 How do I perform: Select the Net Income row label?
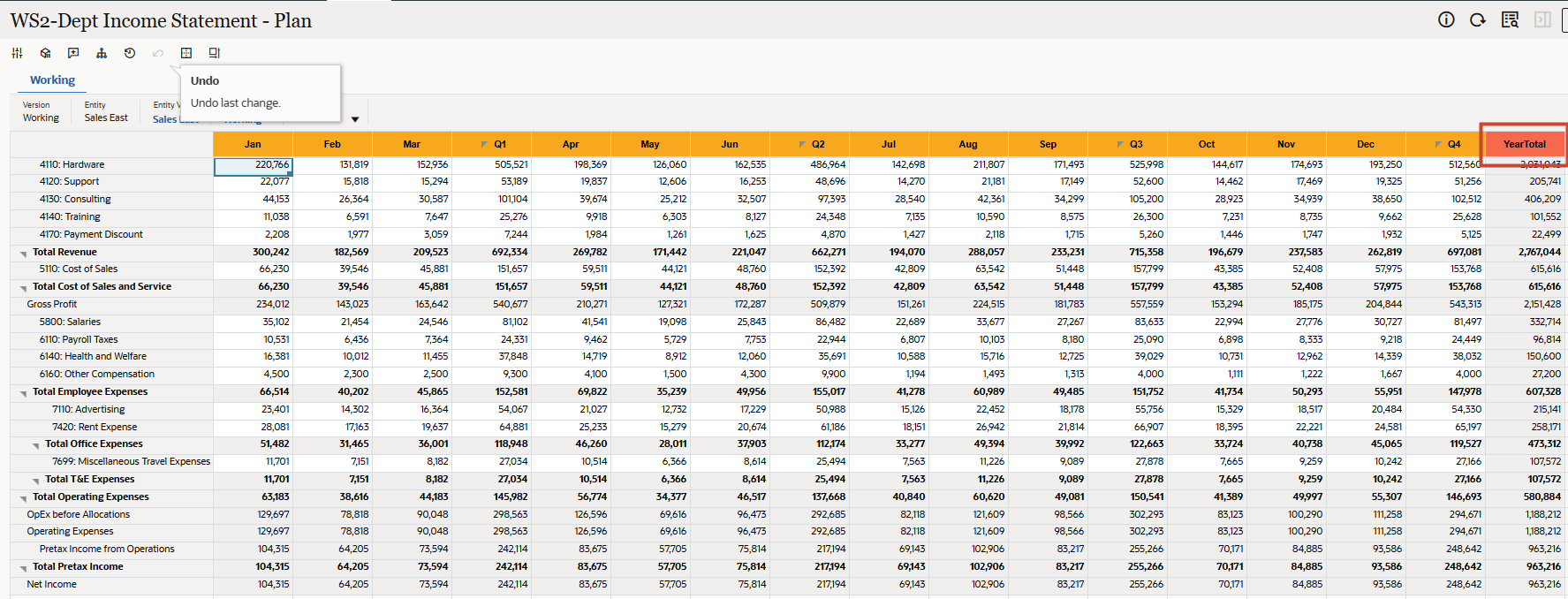(x=51, y=584)
